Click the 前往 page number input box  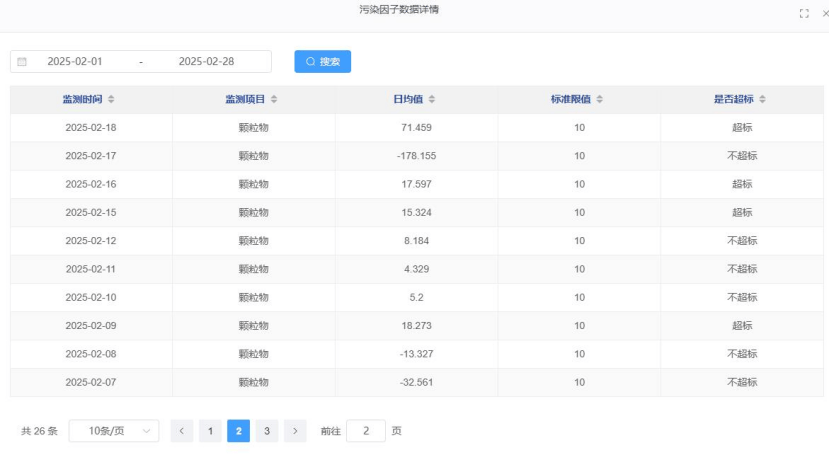366,431
